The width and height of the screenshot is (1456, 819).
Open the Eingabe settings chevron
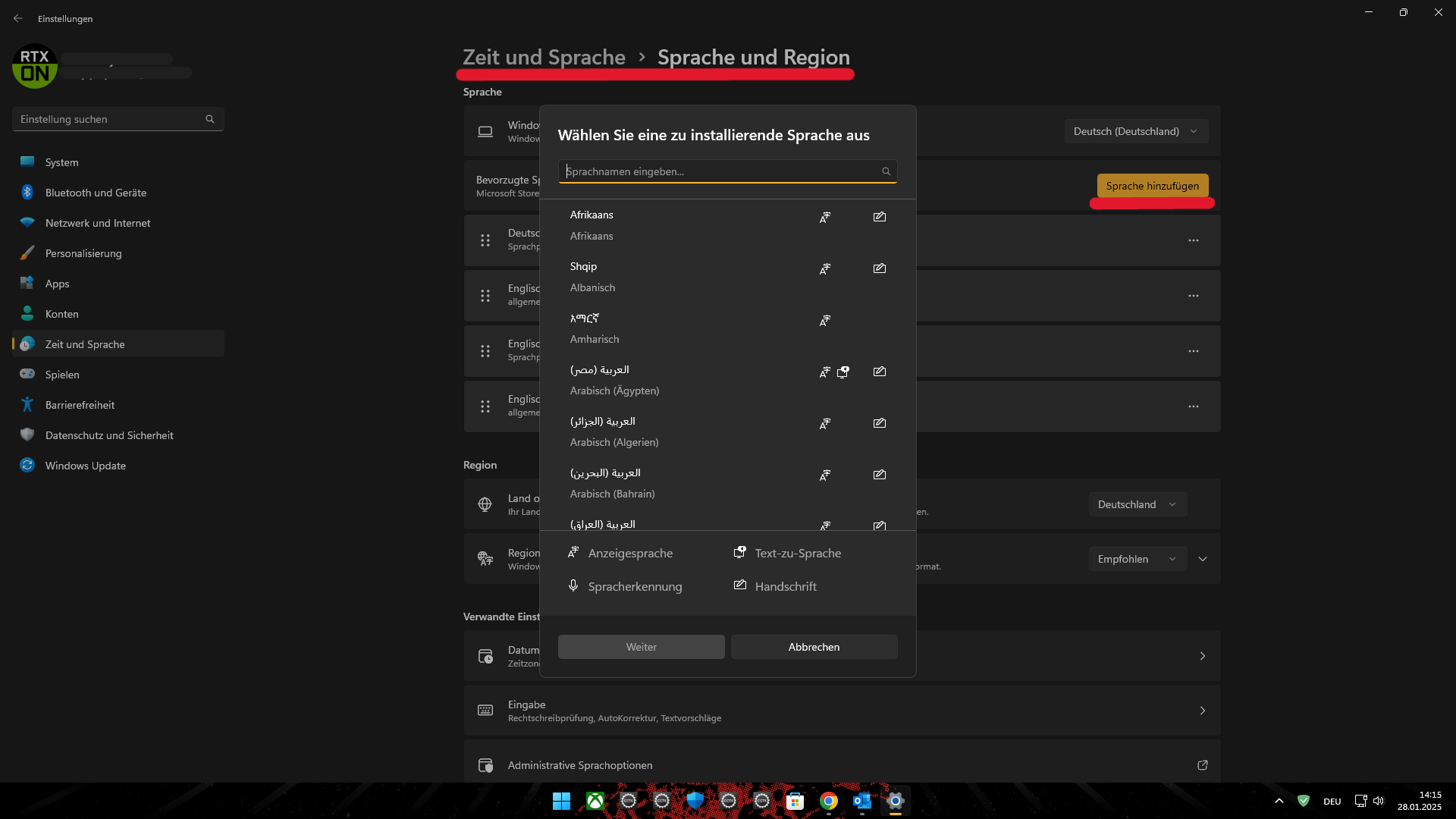(x=1203, y=711)
